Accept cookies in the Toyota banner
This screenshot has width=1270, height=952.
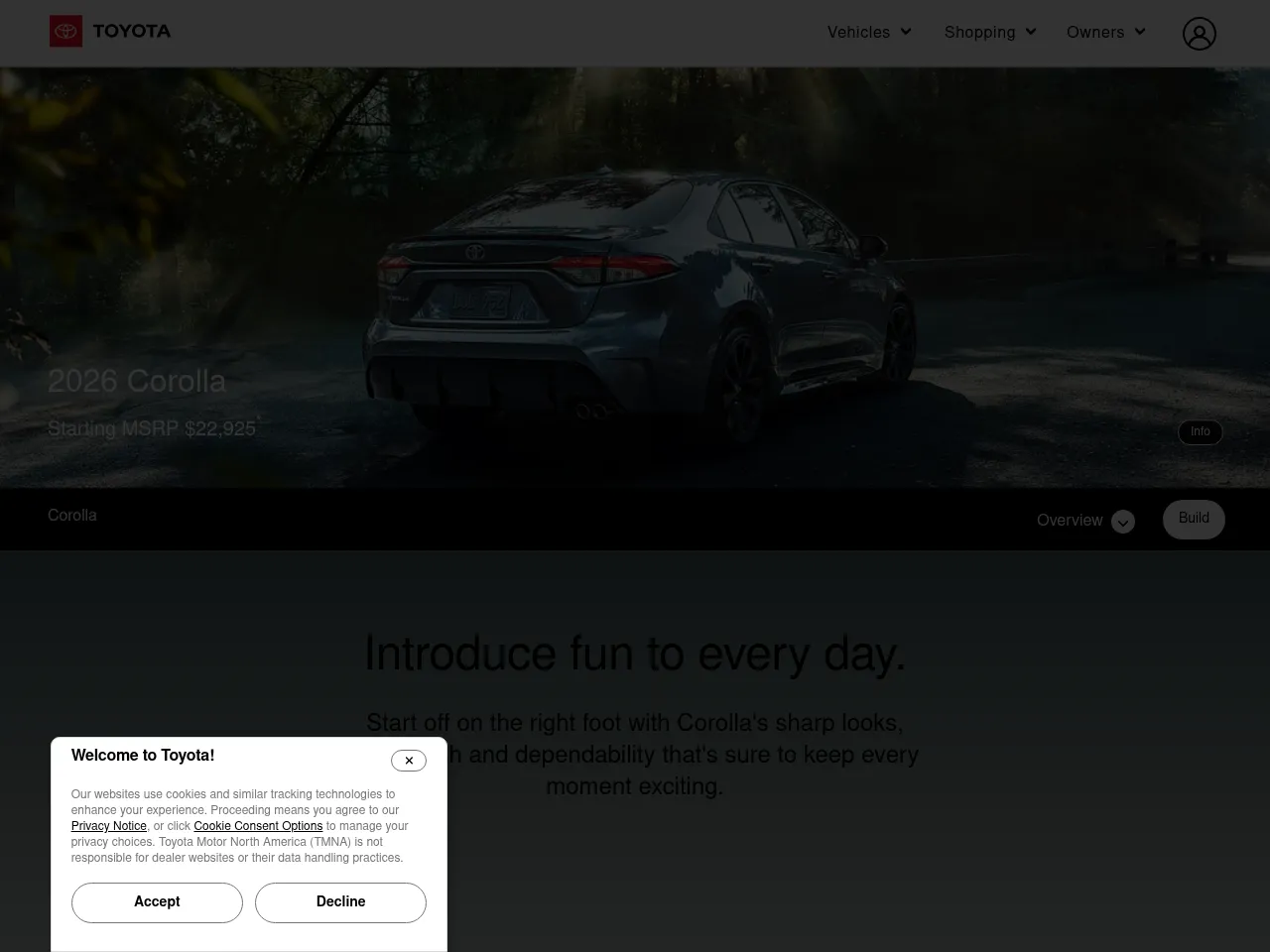tap(157, 902)
